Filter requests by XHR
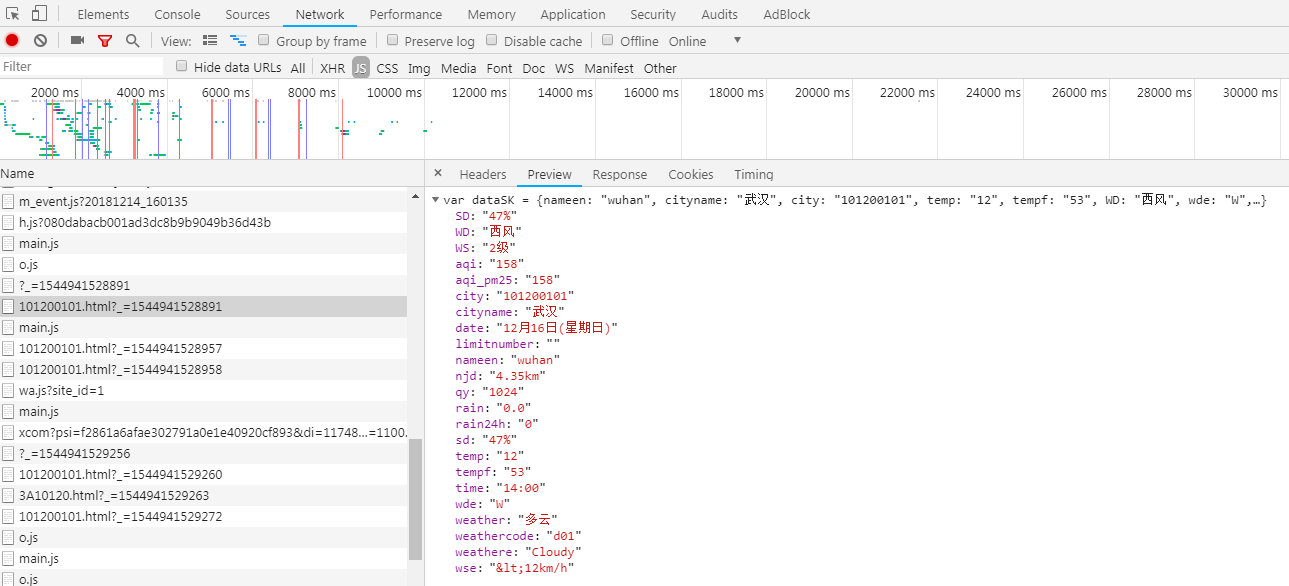The height and width of the screenshot is (586, 1289). tap(331, 67)
